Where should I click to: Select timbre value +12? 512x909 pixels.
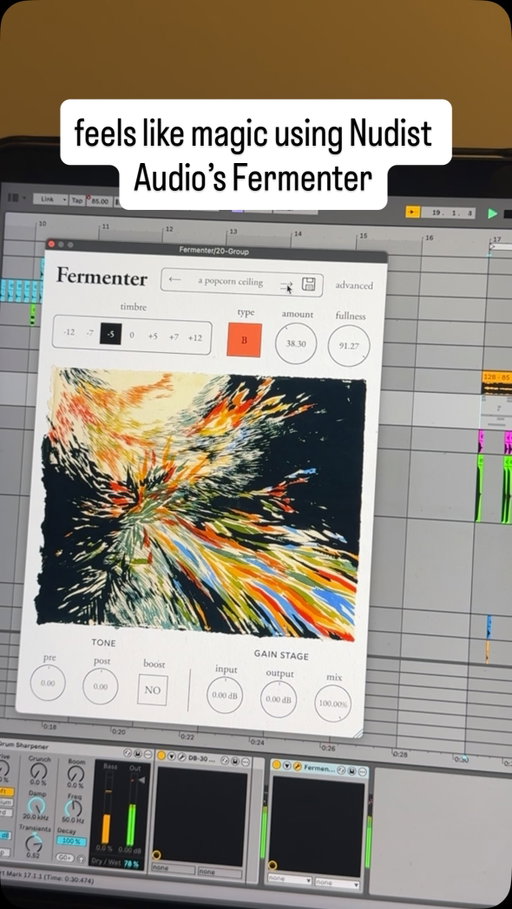coord(195,337)
